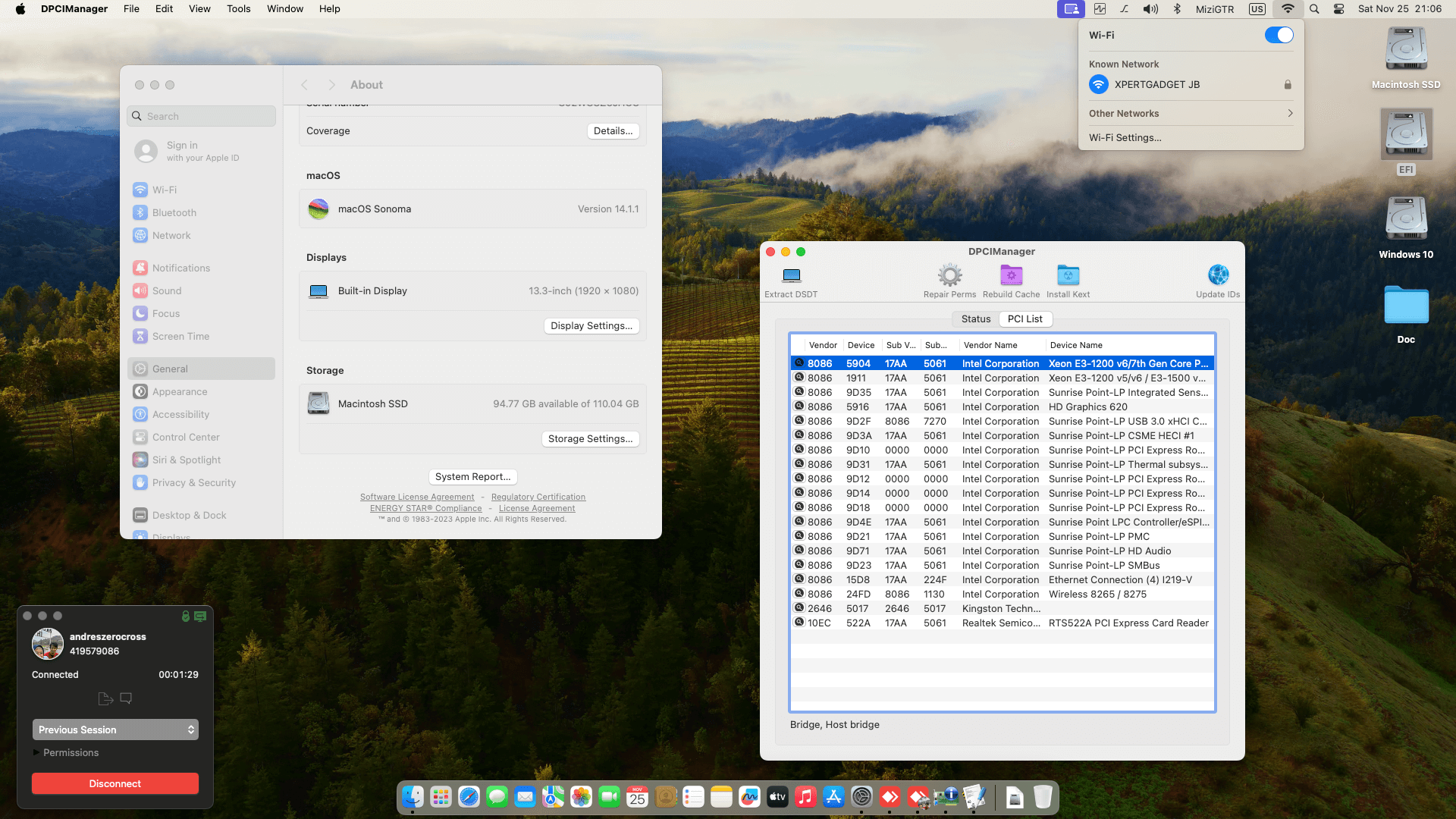Click the green screen-sharing icon in session panel
1456x819 pixels.
click(x=200, y=617)
